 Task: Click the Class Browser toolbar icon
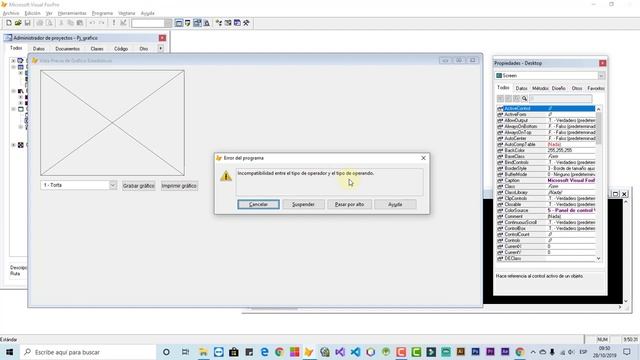point(219,23)
